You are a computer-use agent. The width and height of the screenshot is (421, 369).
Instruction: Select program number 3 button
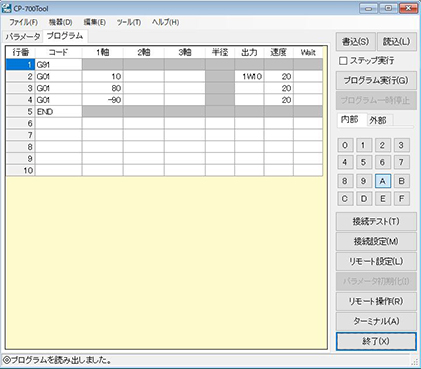401,145
